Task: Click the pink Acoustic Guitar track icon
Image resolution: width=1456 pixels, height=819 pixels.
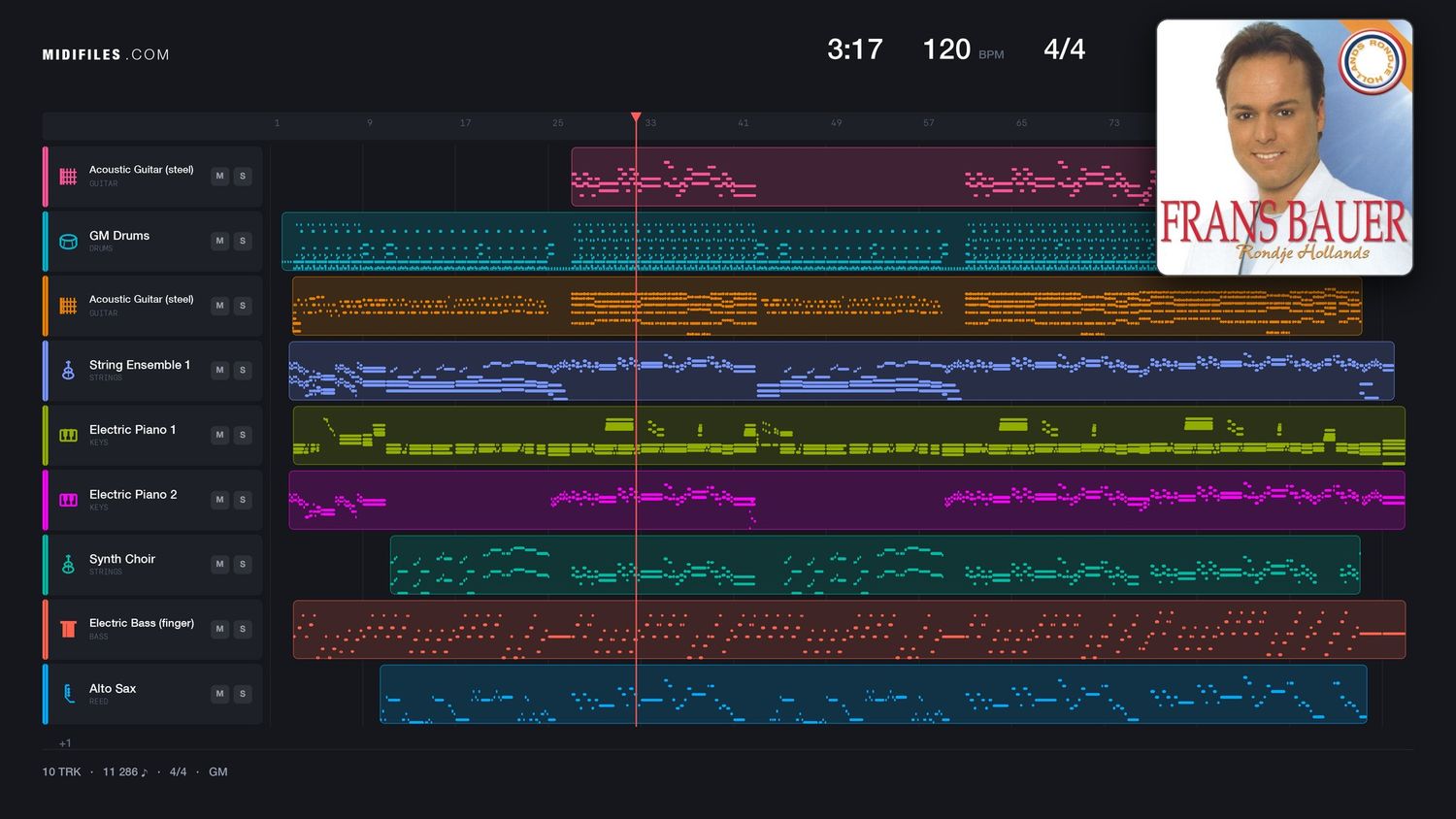Action: [68, 177]
